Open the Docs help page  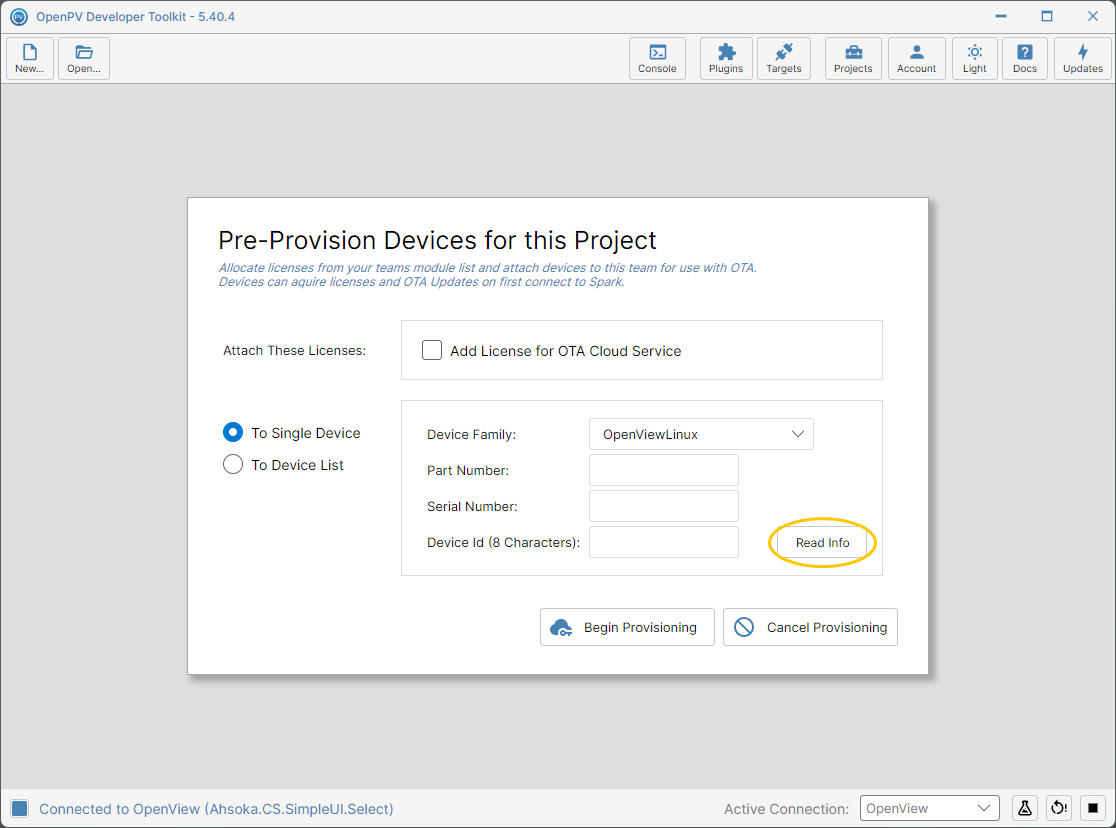[x=1025, y=58]
